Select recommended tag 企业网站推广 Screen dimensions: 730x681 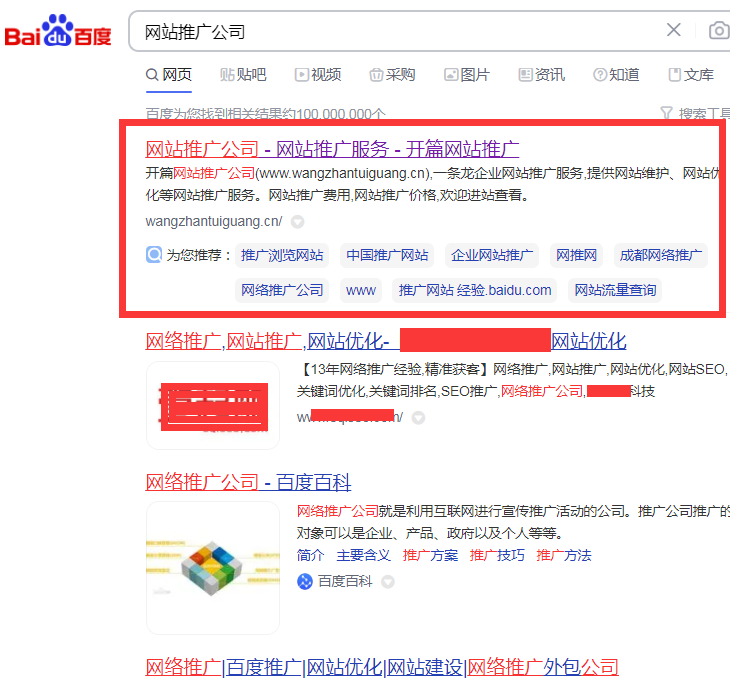coord(492,255)
